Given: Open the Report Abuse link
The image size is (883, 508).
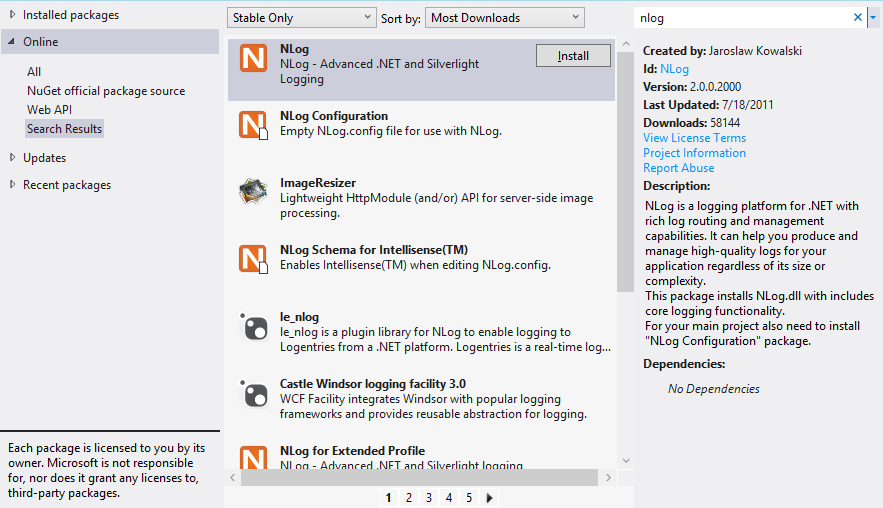Looking at the screenshot, I should click(x=679, y=168).
